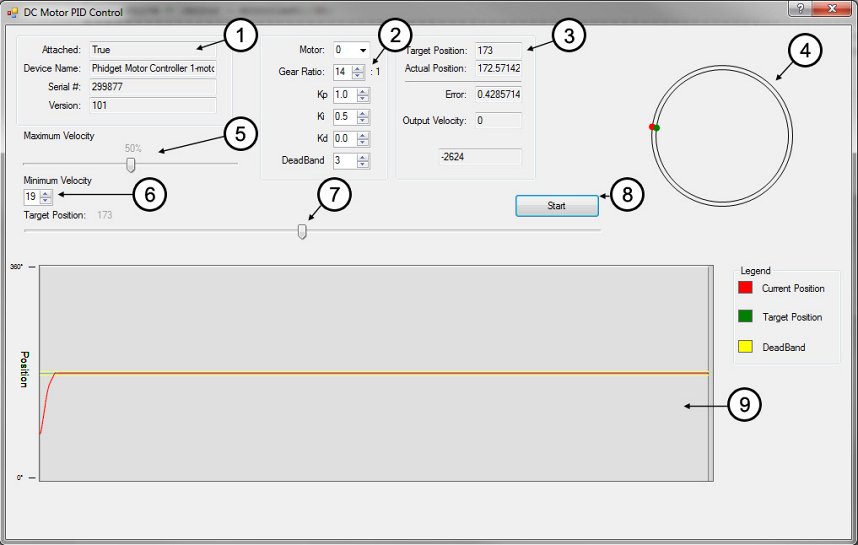Viewport: 858px width, 545px height.
Task: Increase the Minimum Velocity value
Action: tap(46, 193)
